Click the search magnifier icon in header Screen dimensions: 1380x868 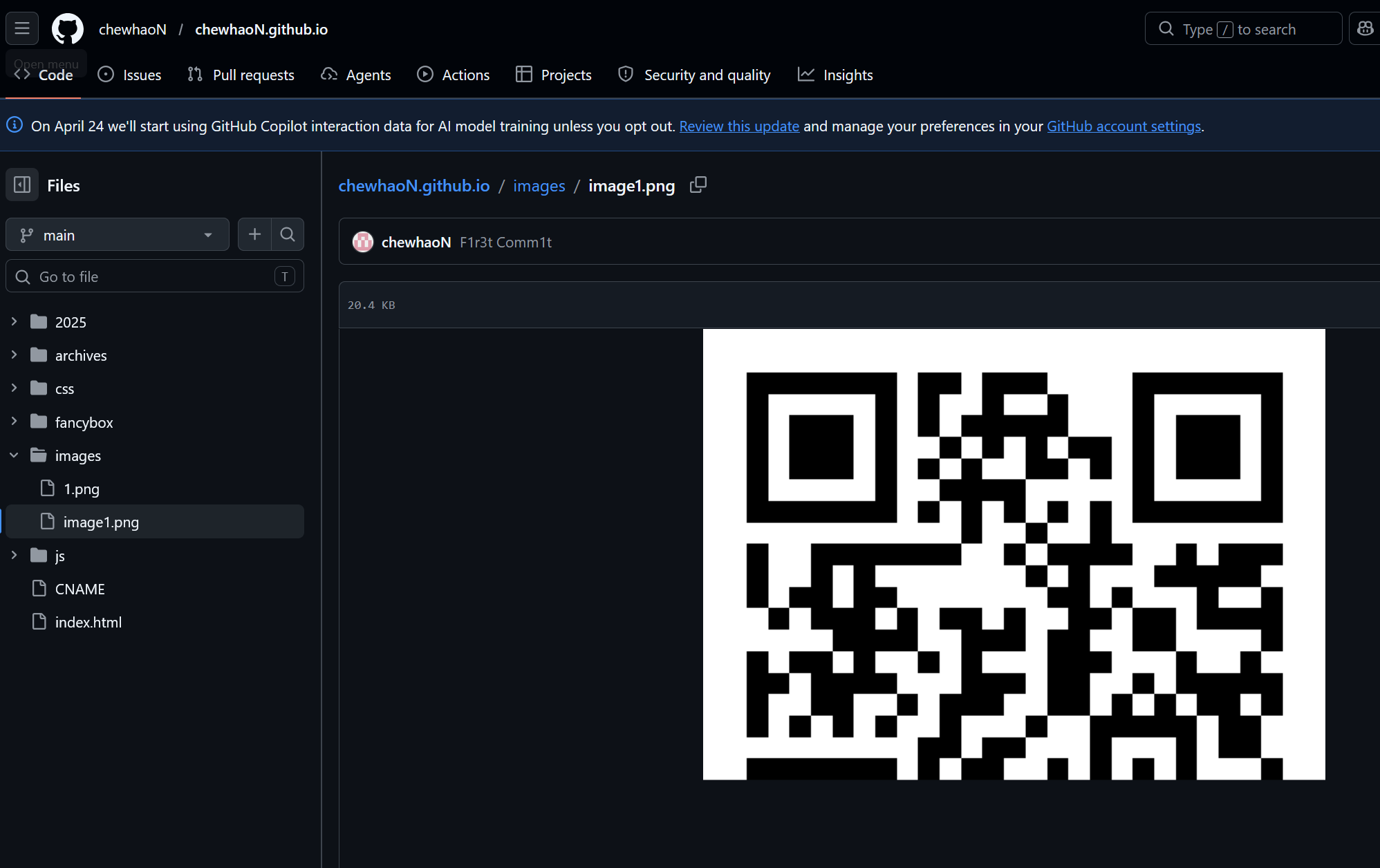click(1166, 28)
